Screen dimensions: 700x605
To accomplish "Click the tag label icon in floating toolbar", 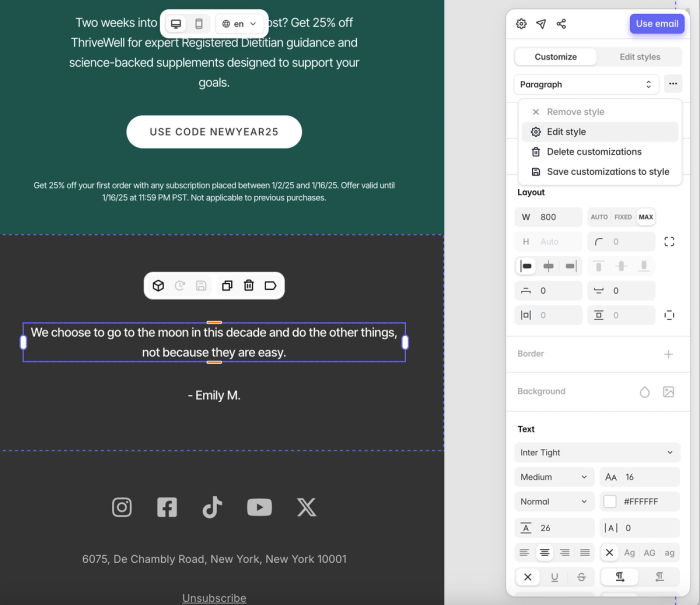I will (270, 286).
